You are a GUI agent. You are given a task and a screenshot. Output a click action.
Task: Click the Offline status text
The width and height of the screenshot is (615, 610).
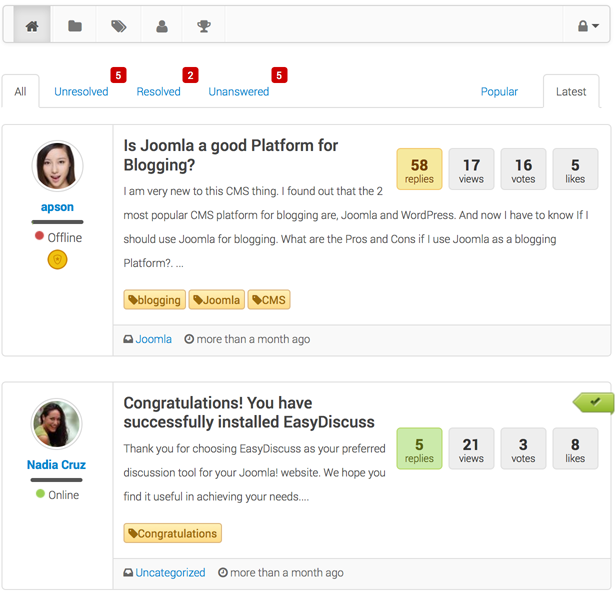pos(65,237)
